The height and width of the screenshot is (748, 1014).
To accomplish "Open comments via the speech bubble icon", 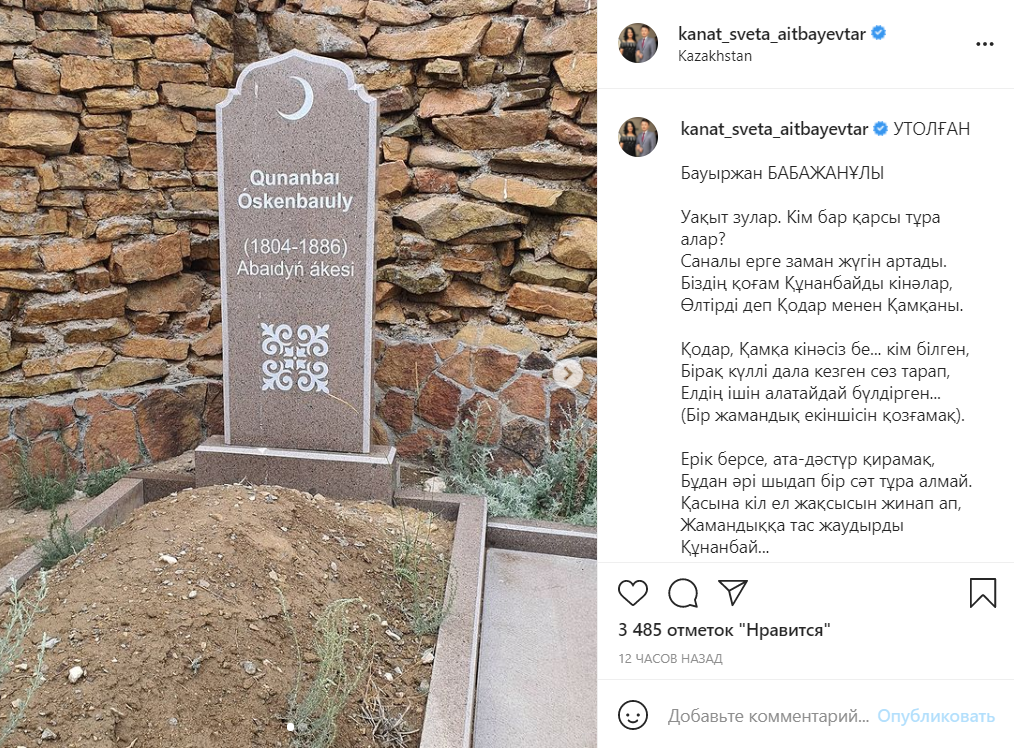I will 683,593.
